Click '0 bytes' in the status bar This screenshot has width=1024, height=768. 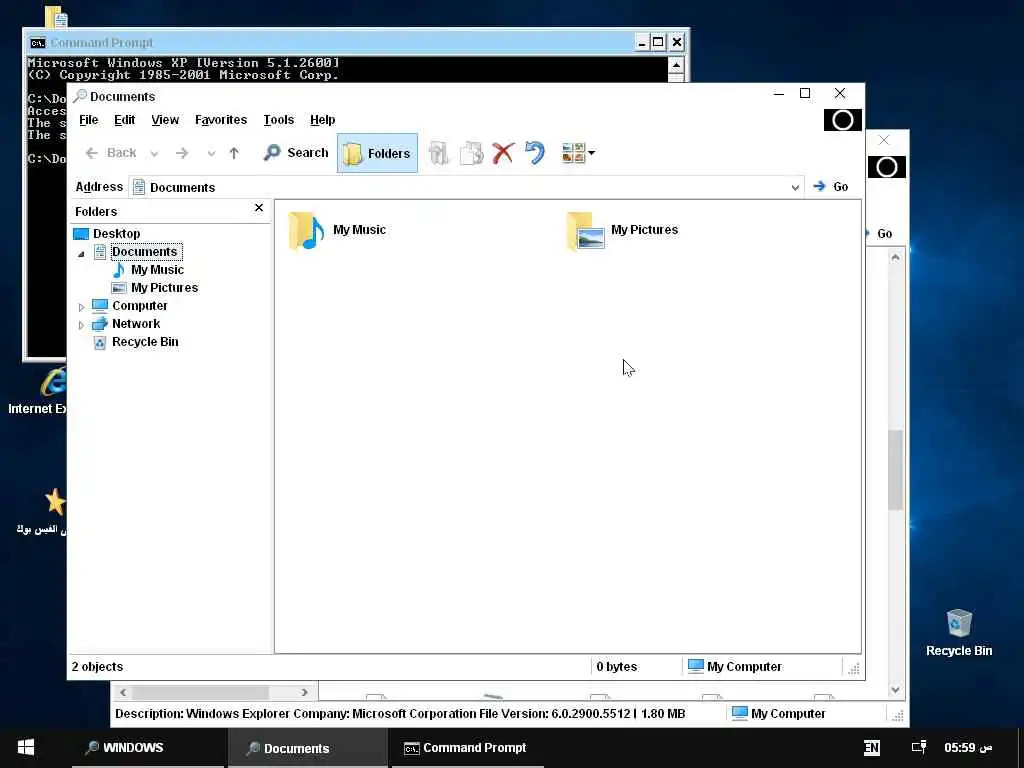(x=616, y=667)
